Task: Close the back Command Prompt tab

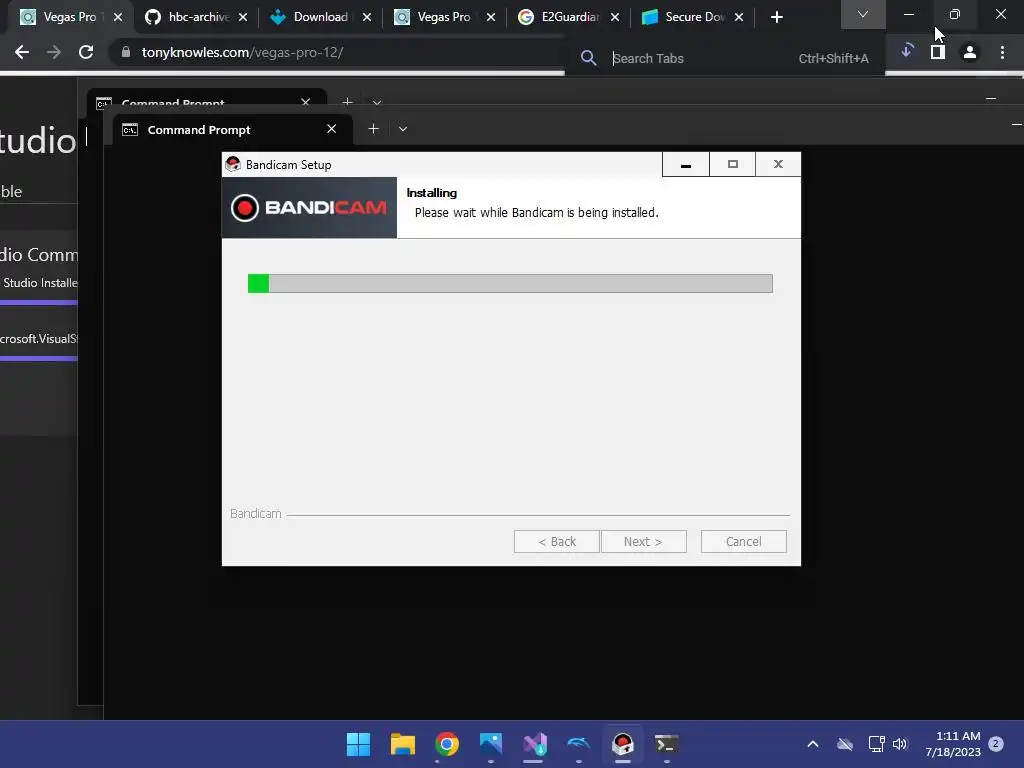Action: coord(305,102)
